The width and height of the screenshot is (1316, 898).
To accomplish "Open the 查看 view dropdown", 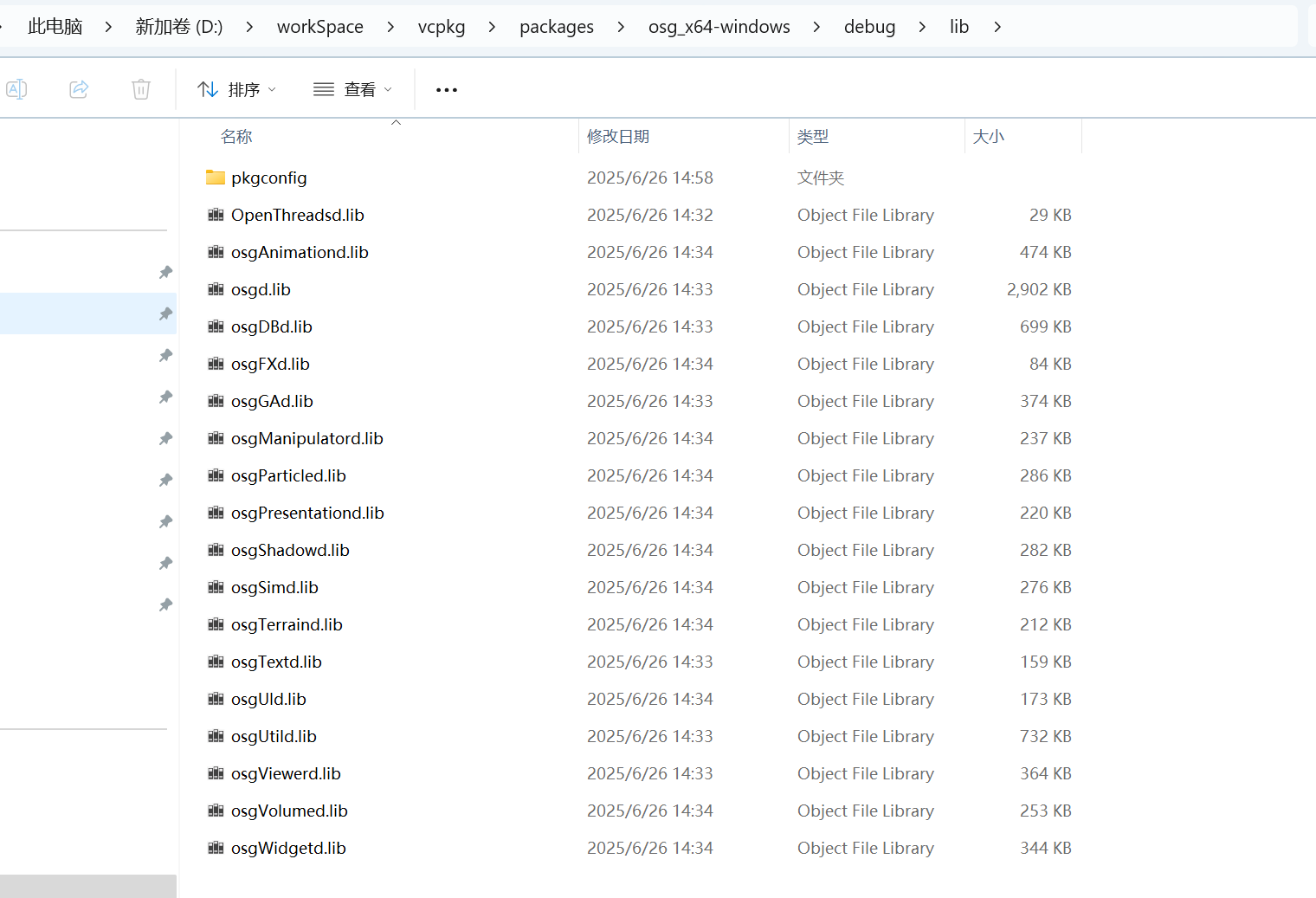I will pyautogui.click(x=353, y=89).
